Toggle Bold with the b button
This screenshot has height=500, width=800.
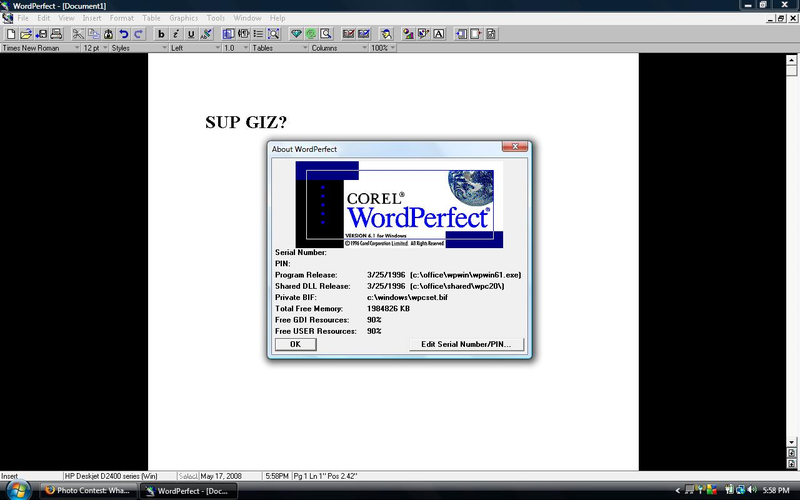161,34
